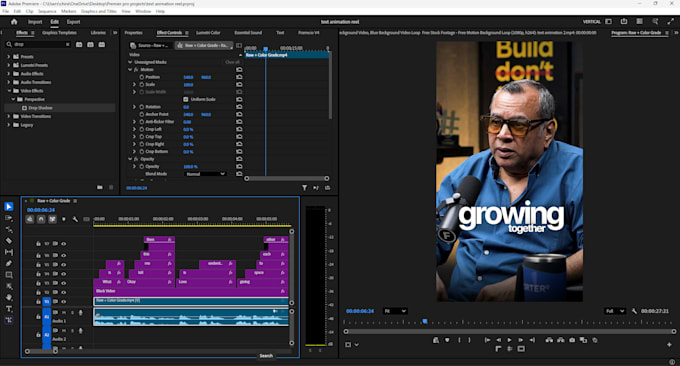Select the Razor tool

[x=9, y=241]
